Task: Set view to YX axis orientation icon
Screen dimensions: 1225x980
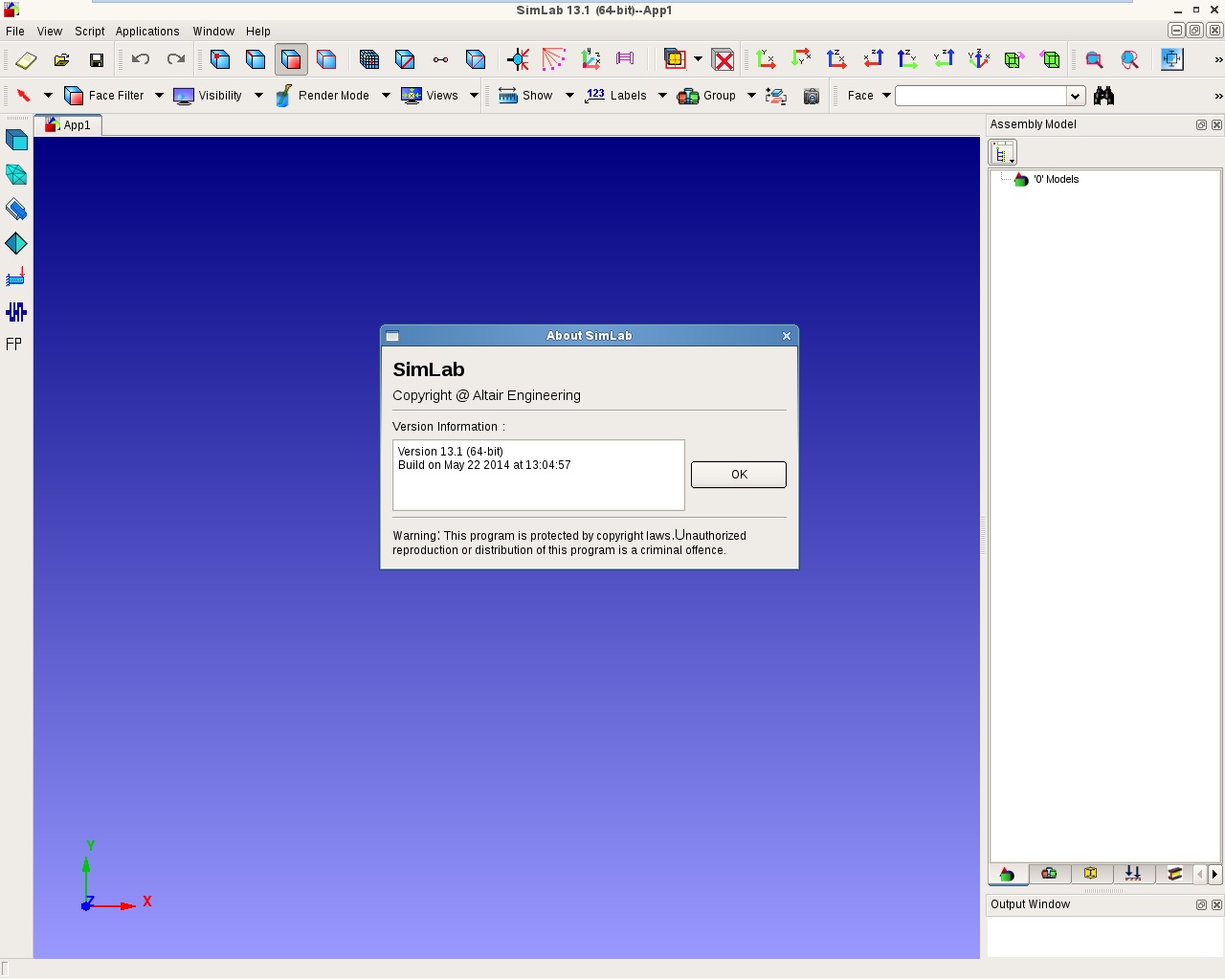Action: [766, 59]
